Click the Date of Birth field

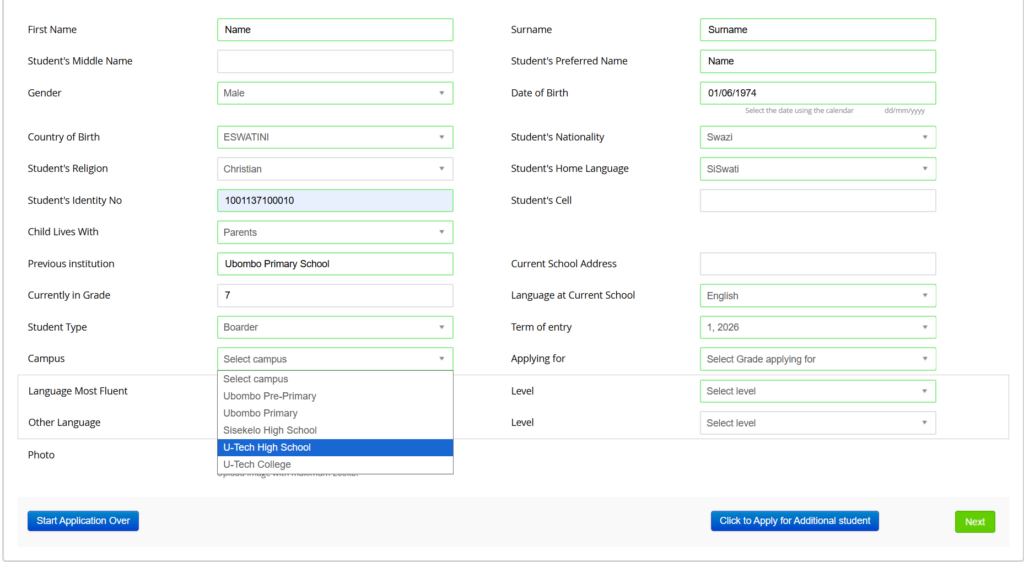point(818,93)
